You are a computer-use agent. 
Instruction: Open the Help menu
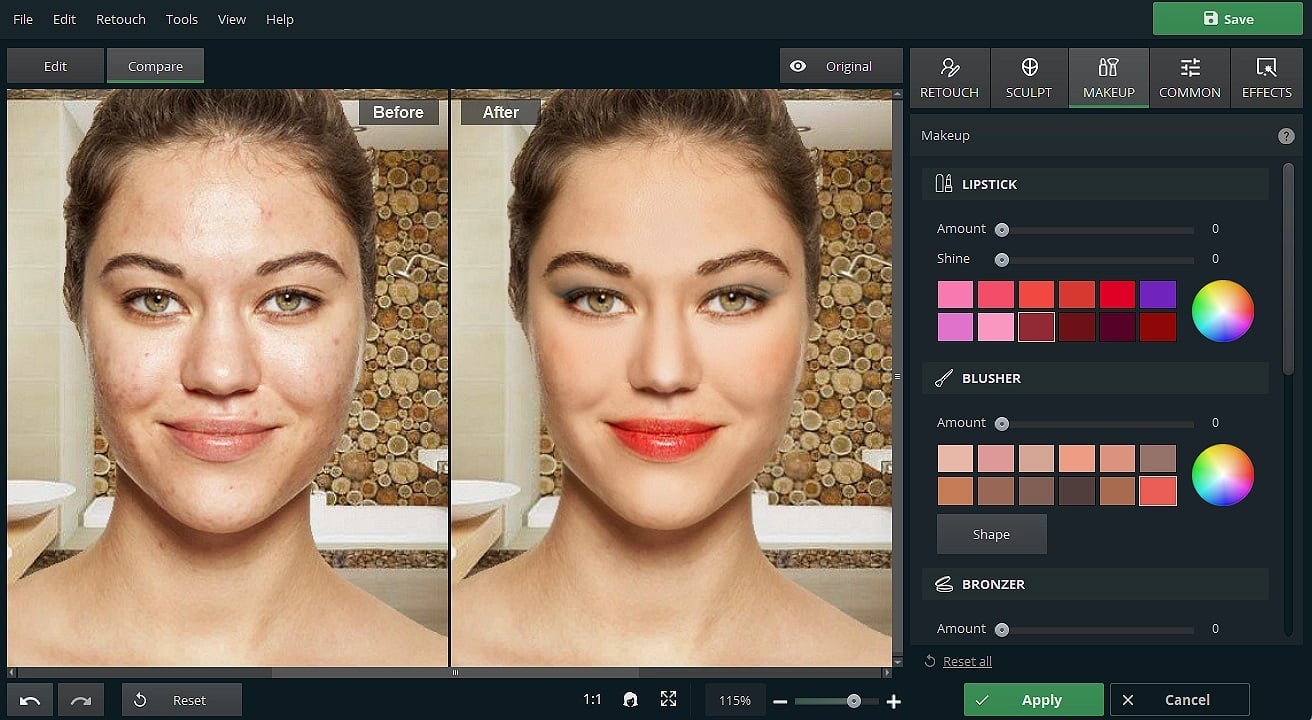point(280,19)
